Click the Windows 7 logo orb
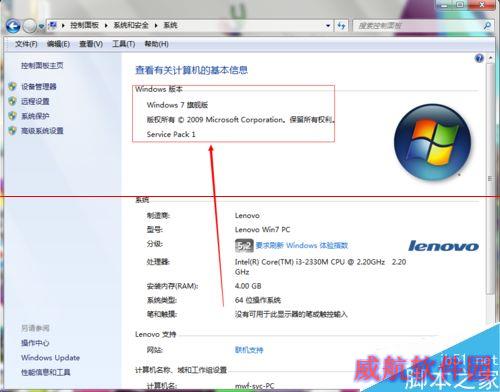 click(432, 142)
